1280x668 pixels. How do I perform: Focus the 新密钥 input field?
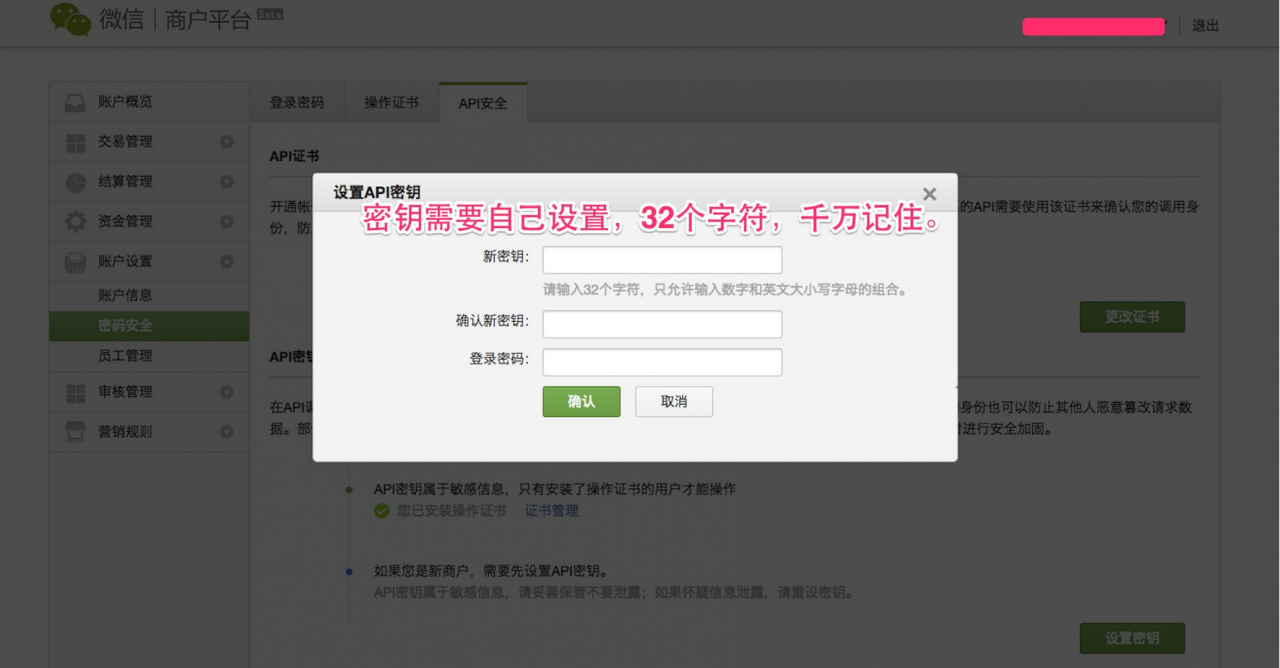(662, 259)
